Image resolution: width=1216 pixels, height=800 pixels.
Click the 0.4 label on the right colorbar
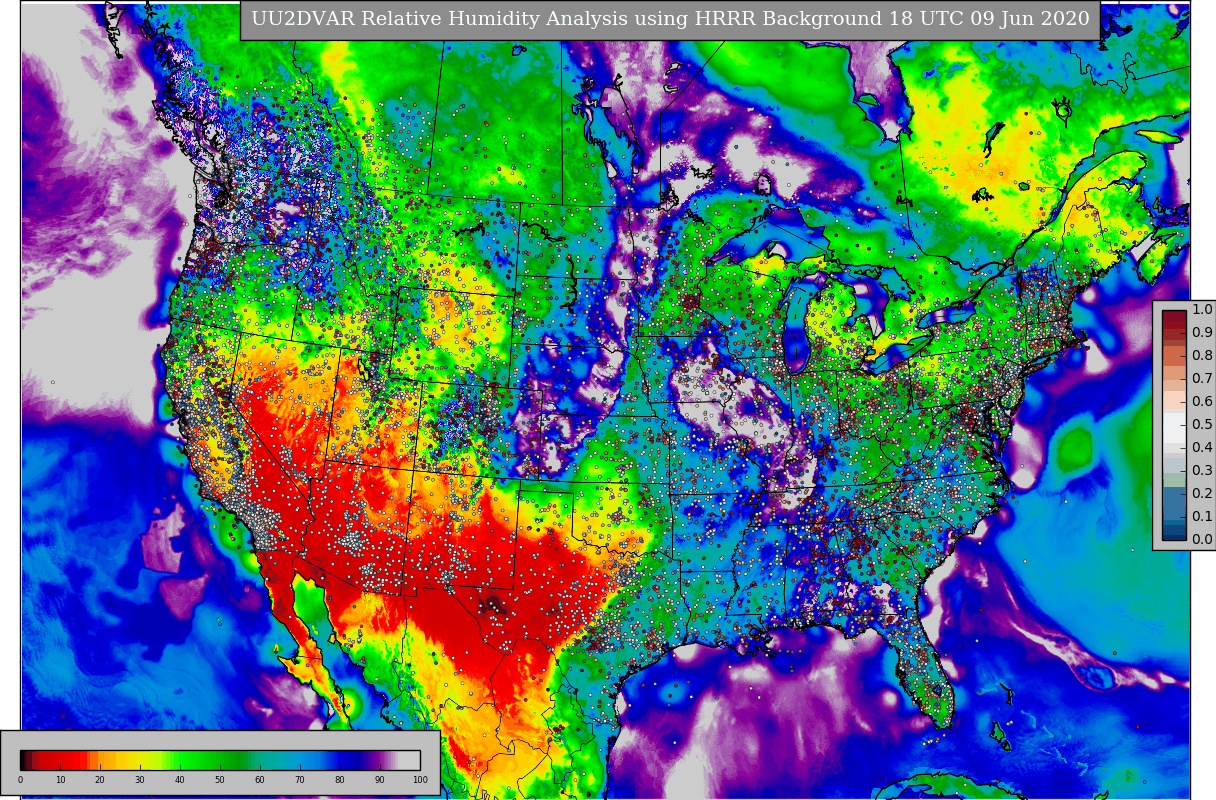pos(1202,448)
